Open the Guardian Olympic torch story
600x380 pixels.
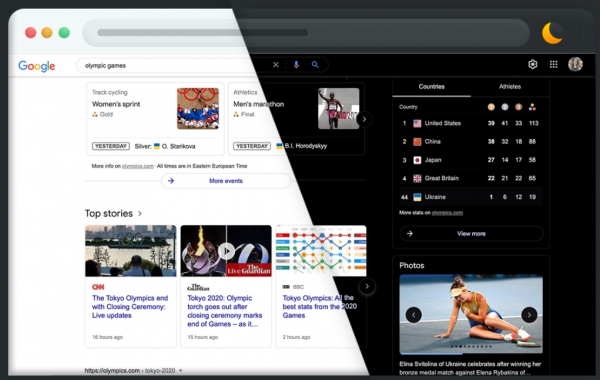click(x=225, y=311)
